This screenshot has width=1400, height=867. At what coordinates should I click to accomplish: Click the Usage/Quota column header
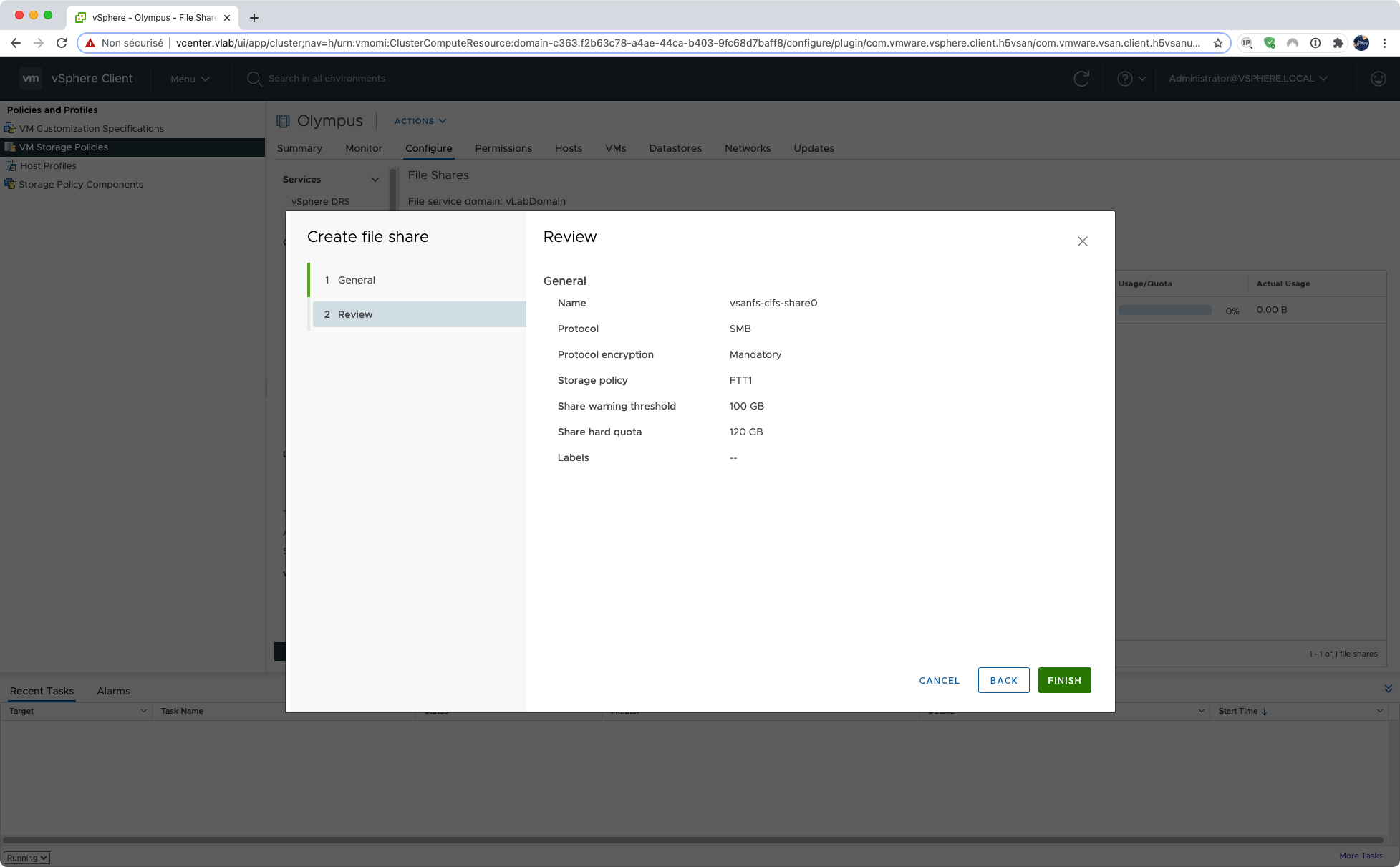(1145, 284)
